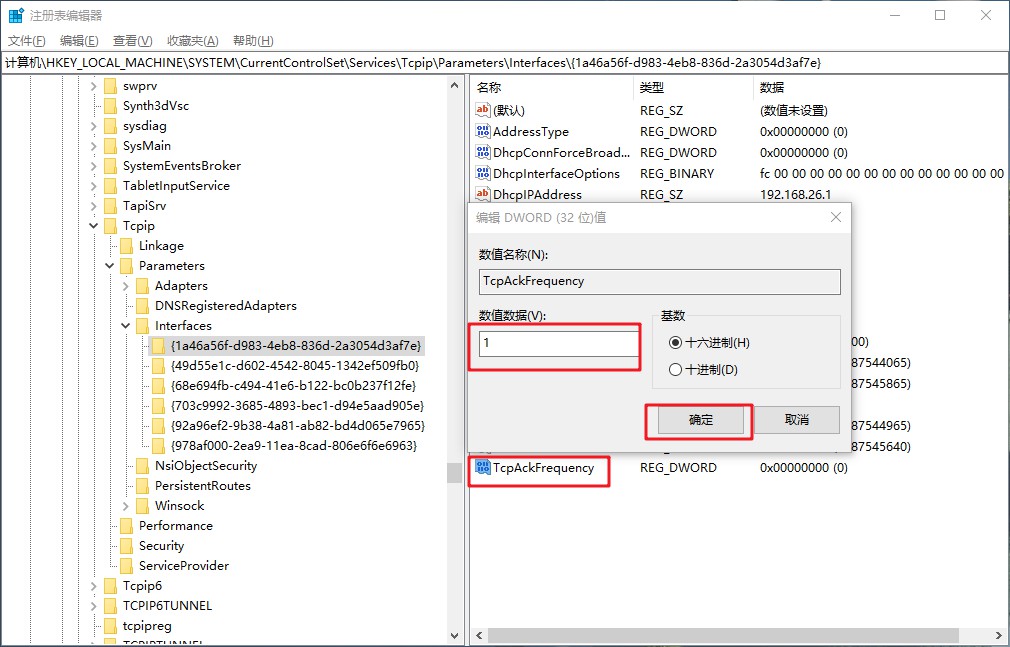Click the 确定 button

(698, 420)
